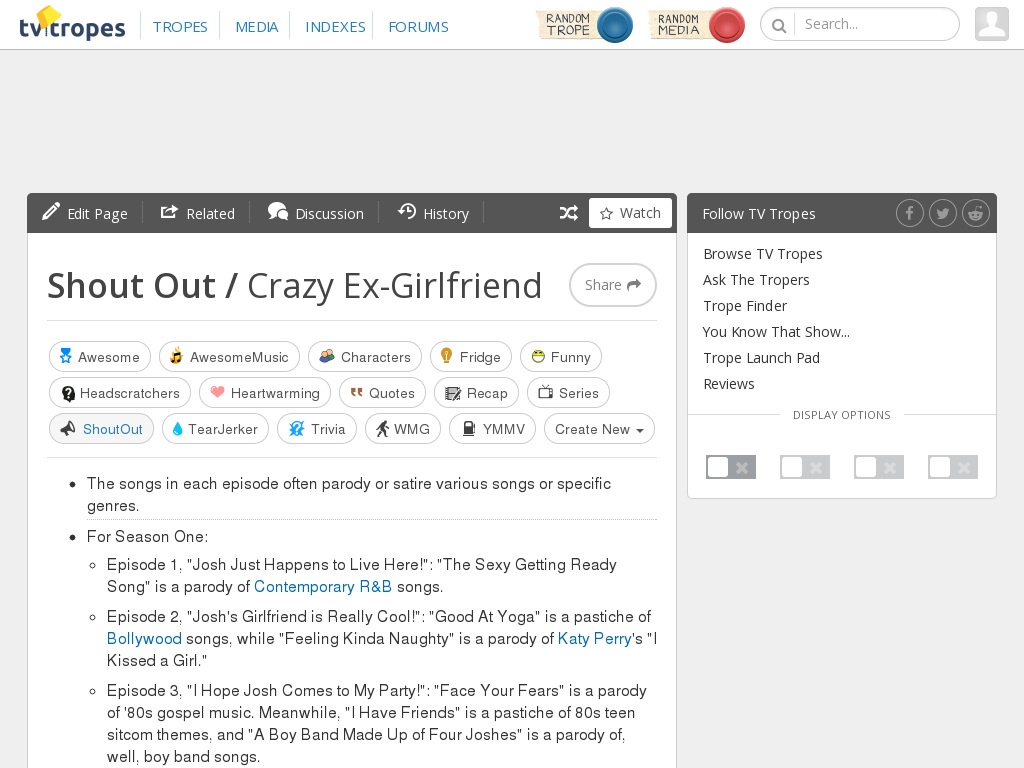Viewport: 1024px width, 768px height.
Task: Follow TV Tropes on Reddit
Action: (976, 213)
